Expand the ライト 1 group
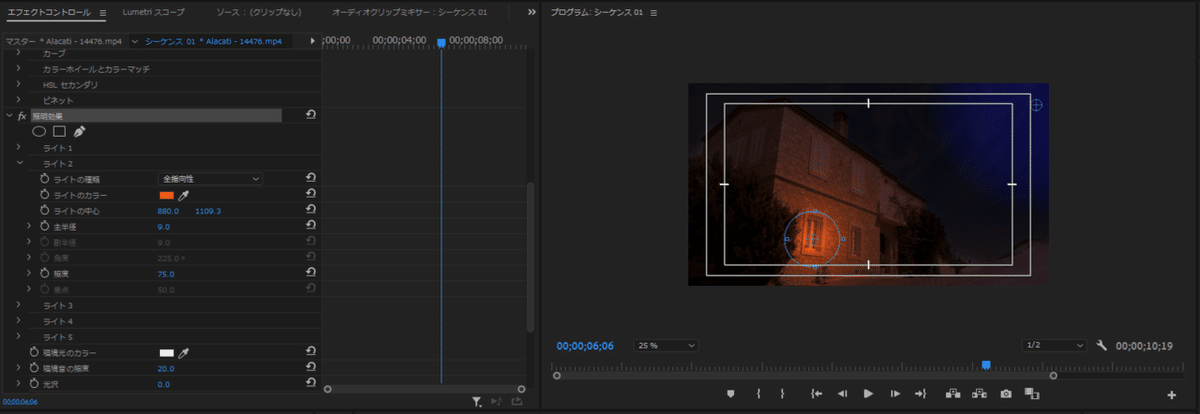Screen dimensions: 1200x414 pyautogui.click(x=18, y=148)
